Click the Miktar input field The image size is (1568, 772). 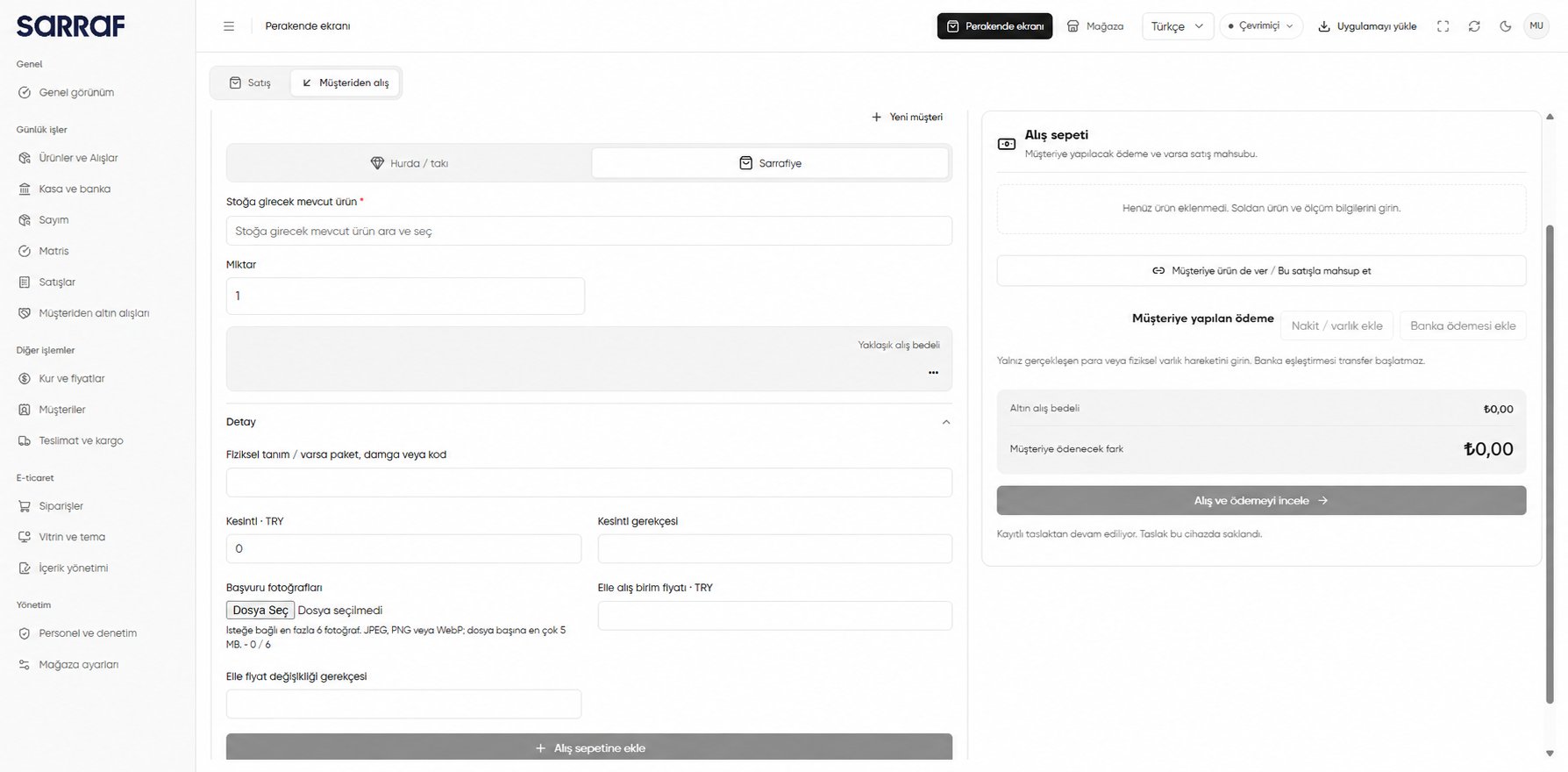pyautogui.click(x=405, y=297)
